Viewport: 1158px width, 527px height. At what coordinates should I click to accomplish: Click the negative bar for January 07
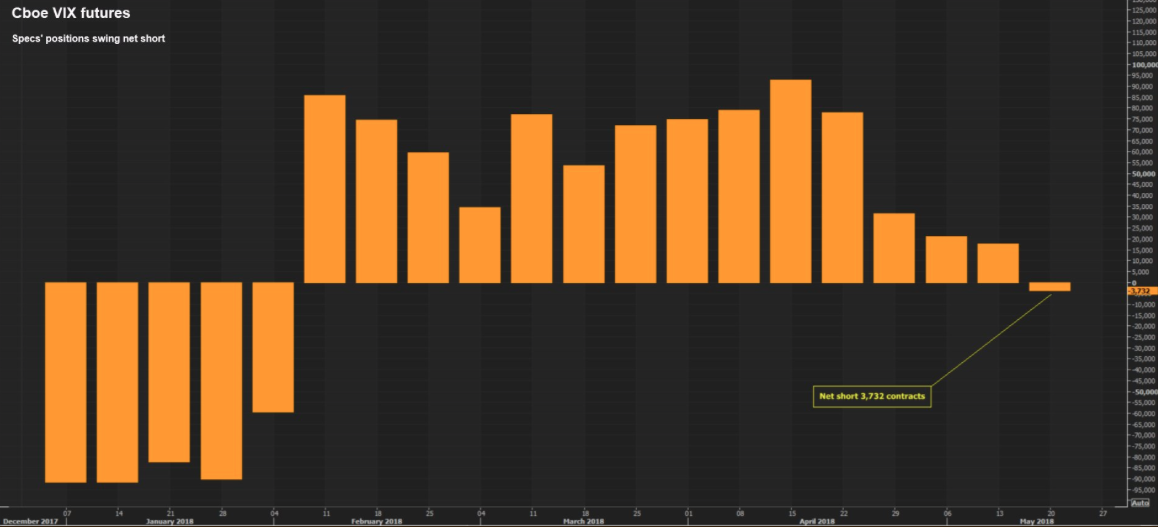65,382
